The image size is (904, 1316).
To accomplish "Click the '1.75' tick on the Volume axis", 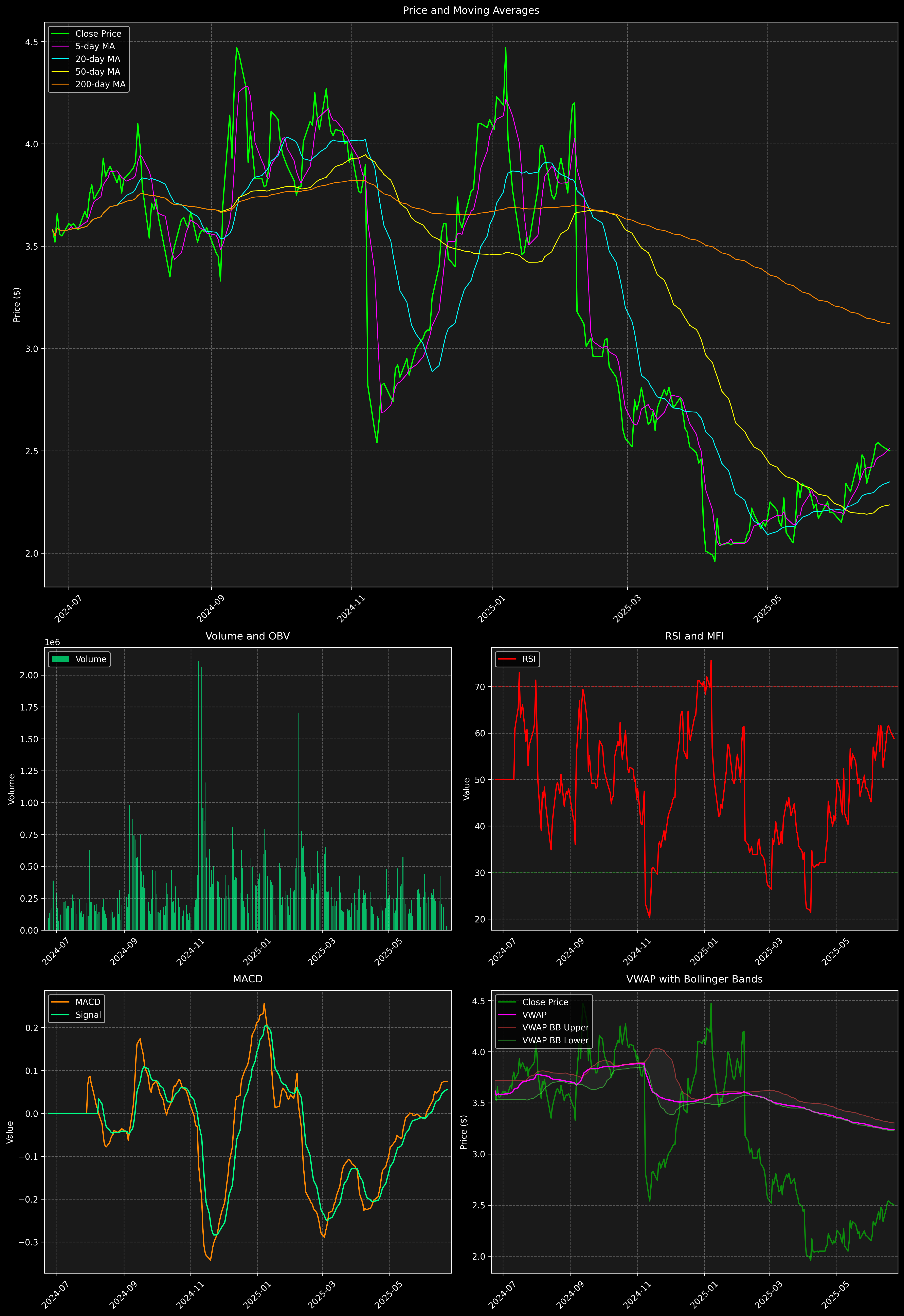I will pyautogui.click(x=29, y=707).
